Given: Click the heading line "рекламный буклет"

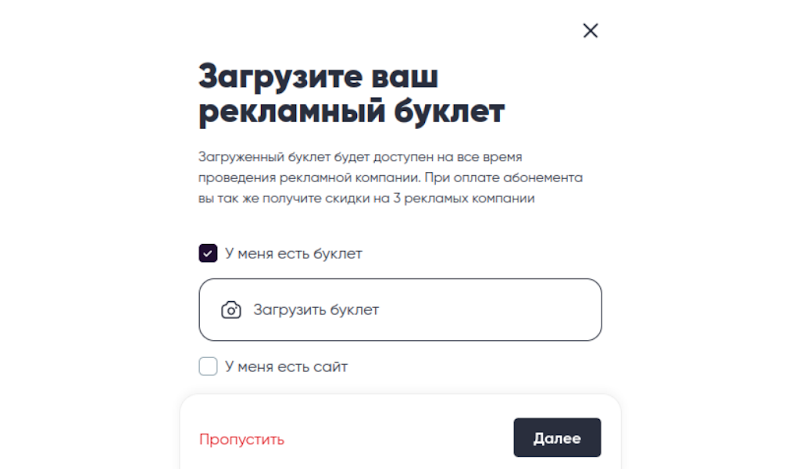Looking at the screenshot, I should point(352,111).
